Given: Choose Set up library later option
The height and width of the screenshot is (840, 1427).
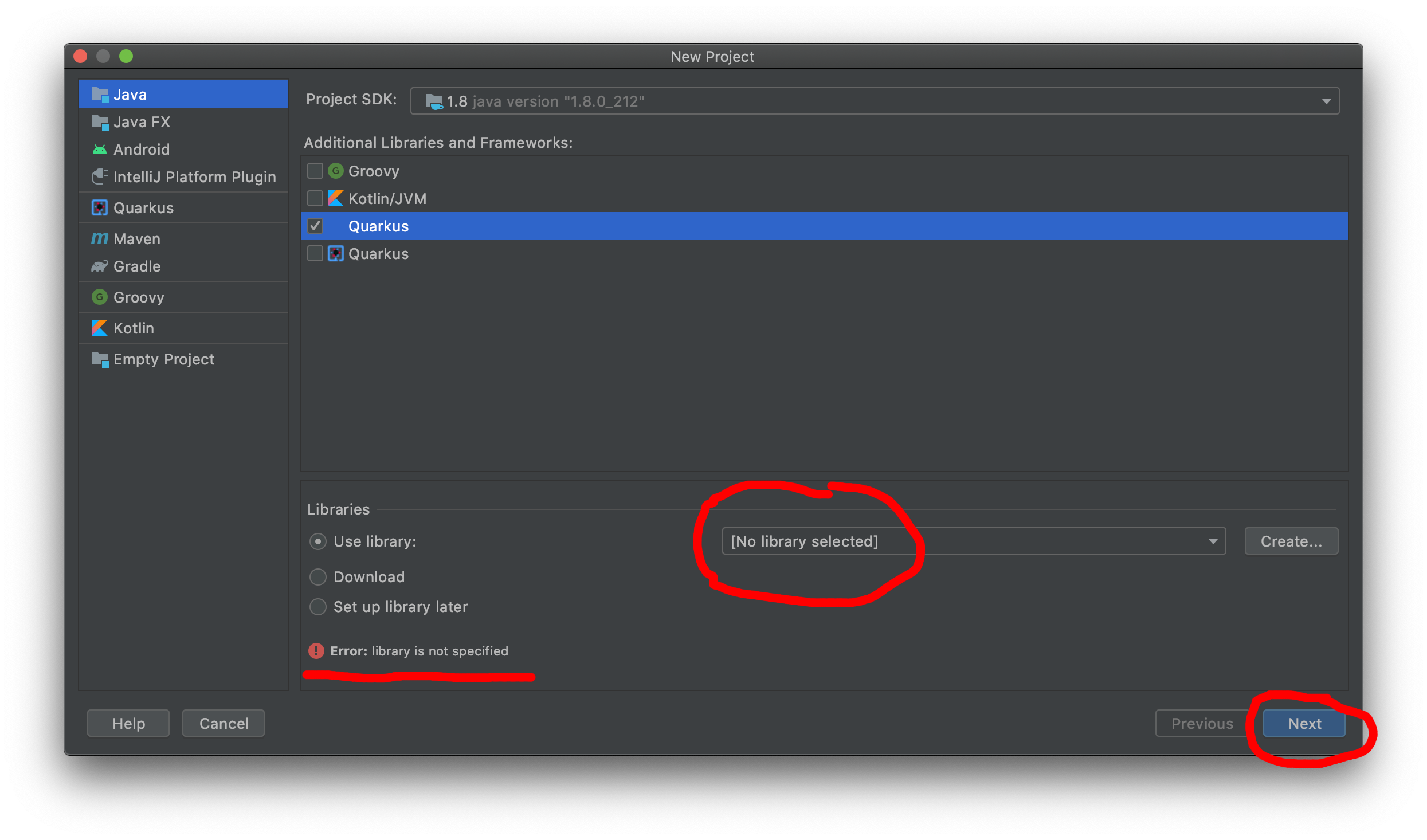Looking at the screenshot, I should (318, 606).
